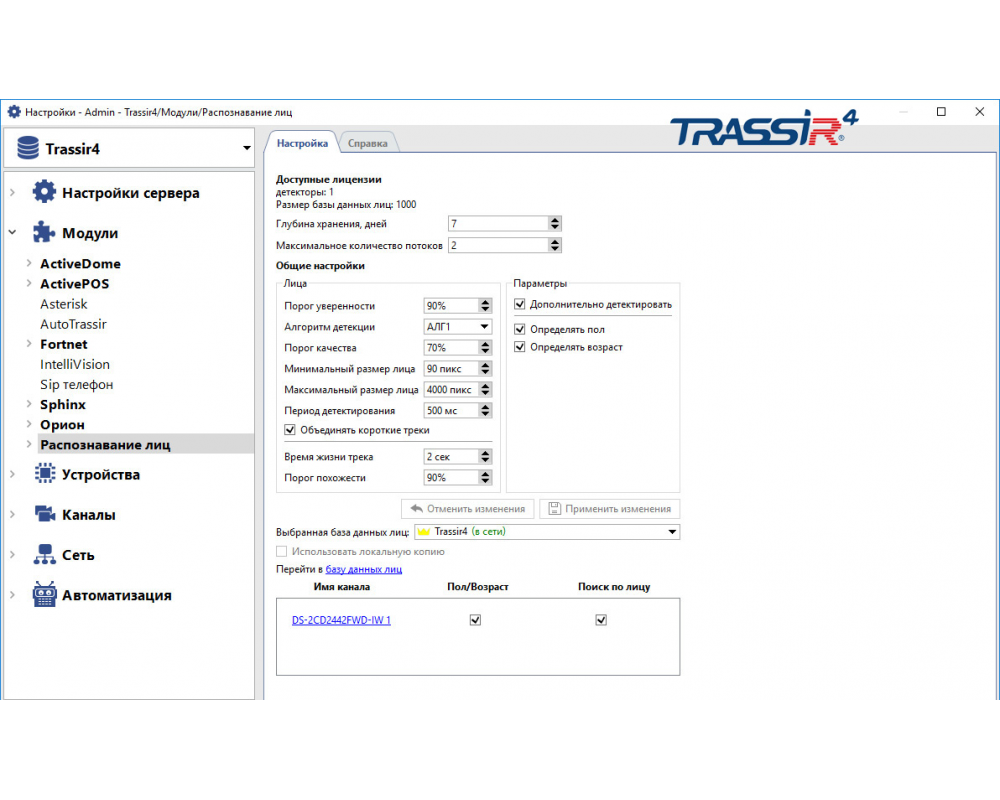Screen dimensions: 1000x800
Task: Click the crown icon in the face database selector
Action: click(x=423, y=531)
